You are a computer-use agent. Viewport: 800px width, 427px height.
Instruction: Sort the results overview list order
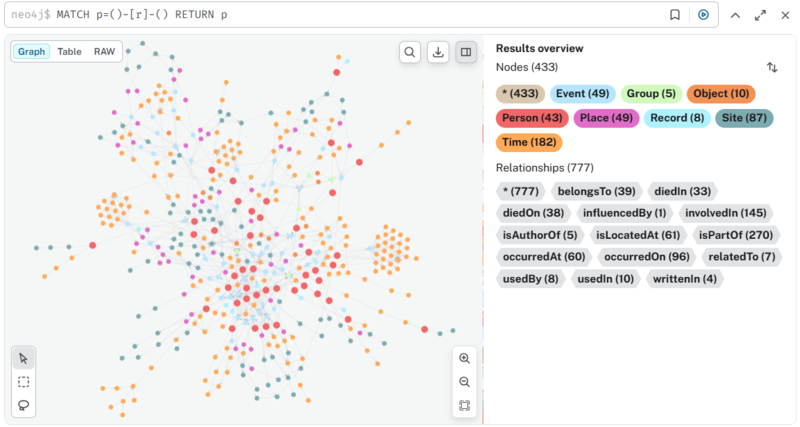(x=772, y=67)
